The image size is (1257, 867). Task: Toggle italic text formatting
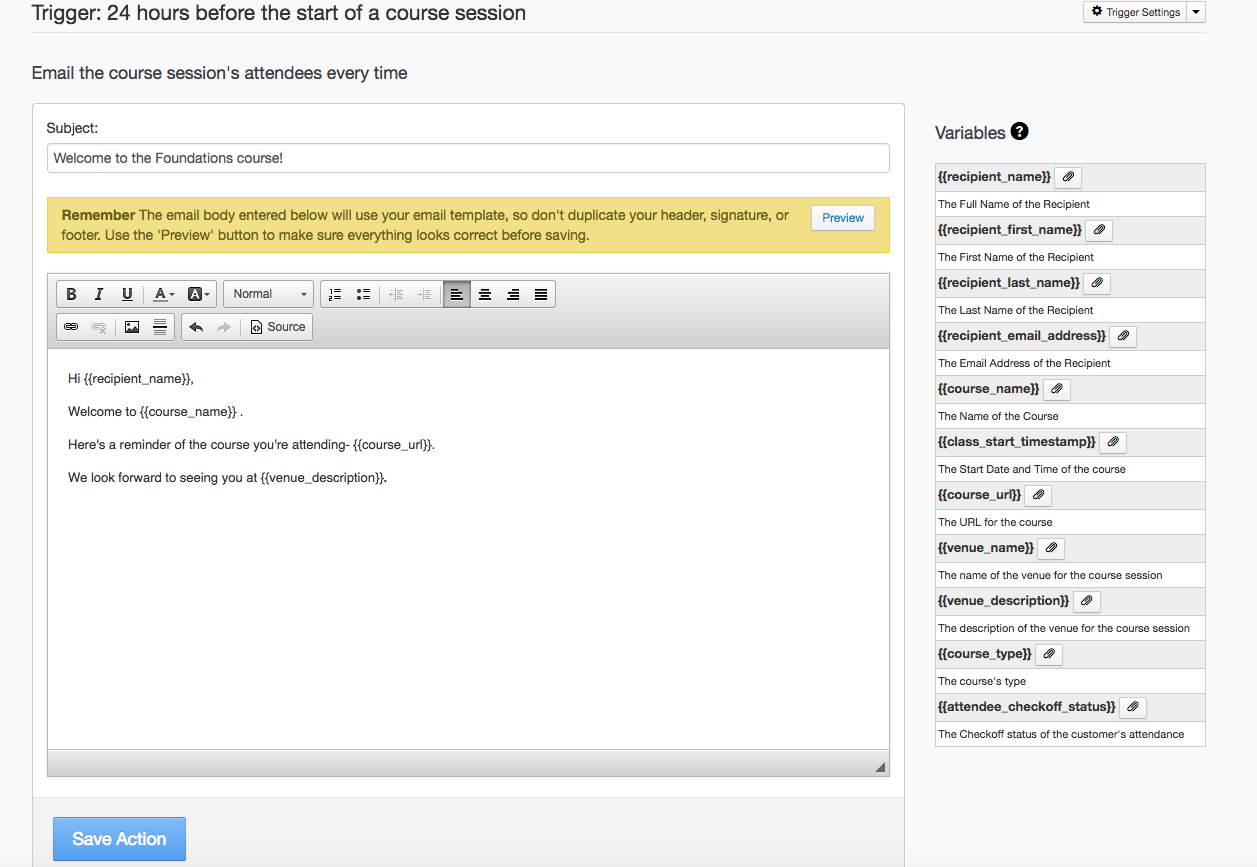click(99, 294)
